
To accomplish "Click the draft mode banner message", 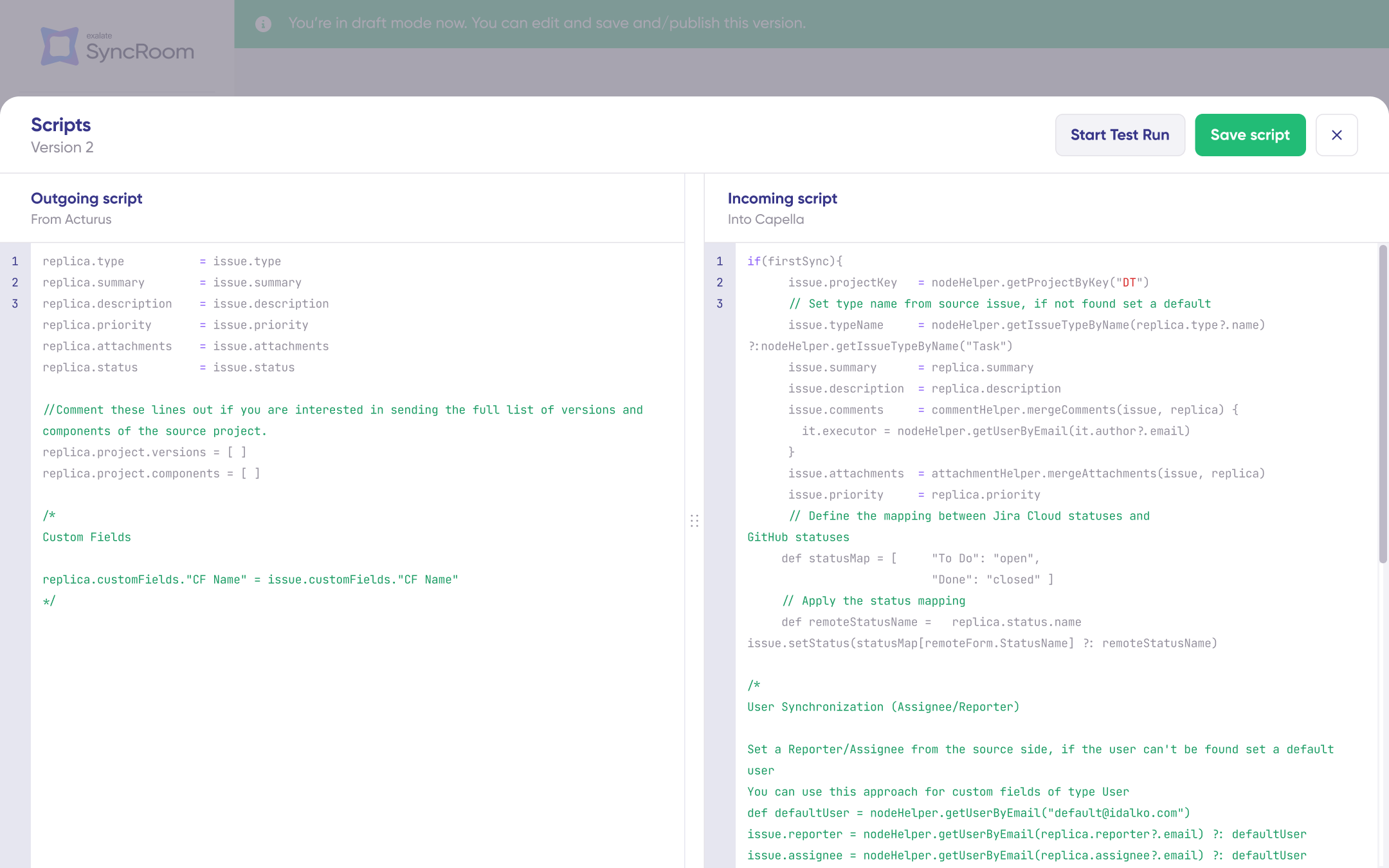I will coord(547,23).
